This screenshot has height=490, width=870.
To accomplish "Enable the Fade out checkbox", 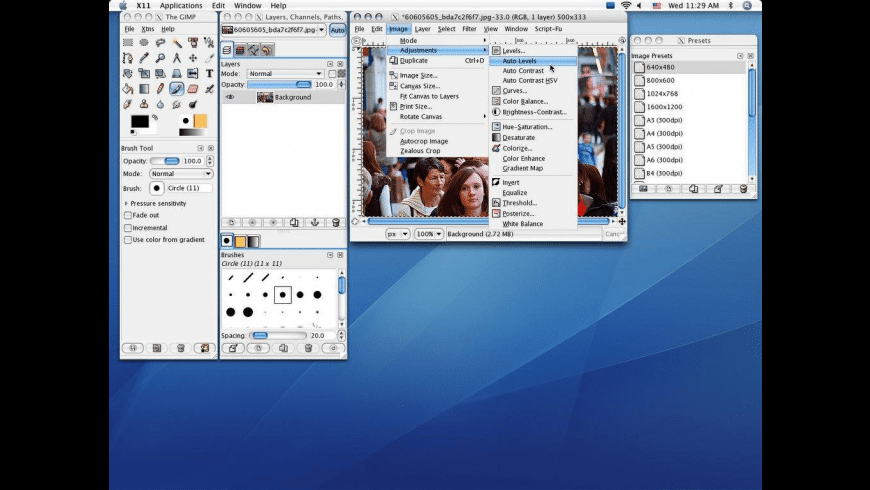I will click(128, 215).
